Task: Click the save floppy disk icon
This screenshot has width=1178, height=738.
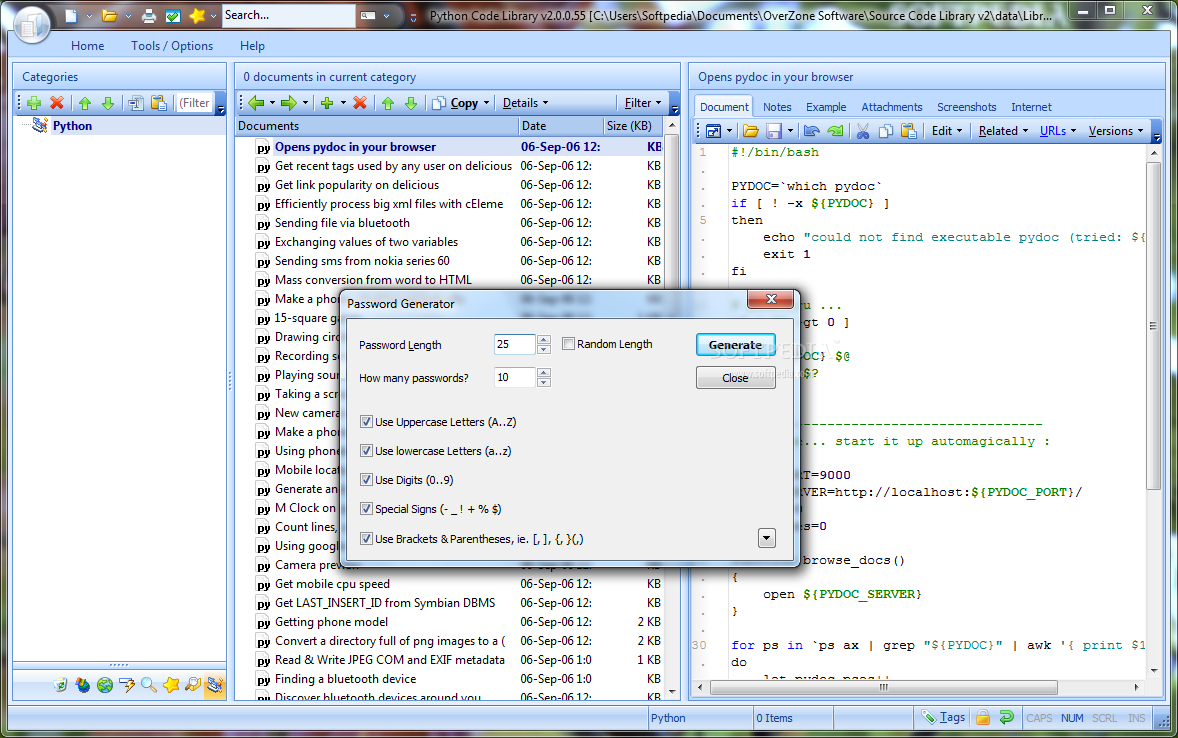Action: (774, 132)
